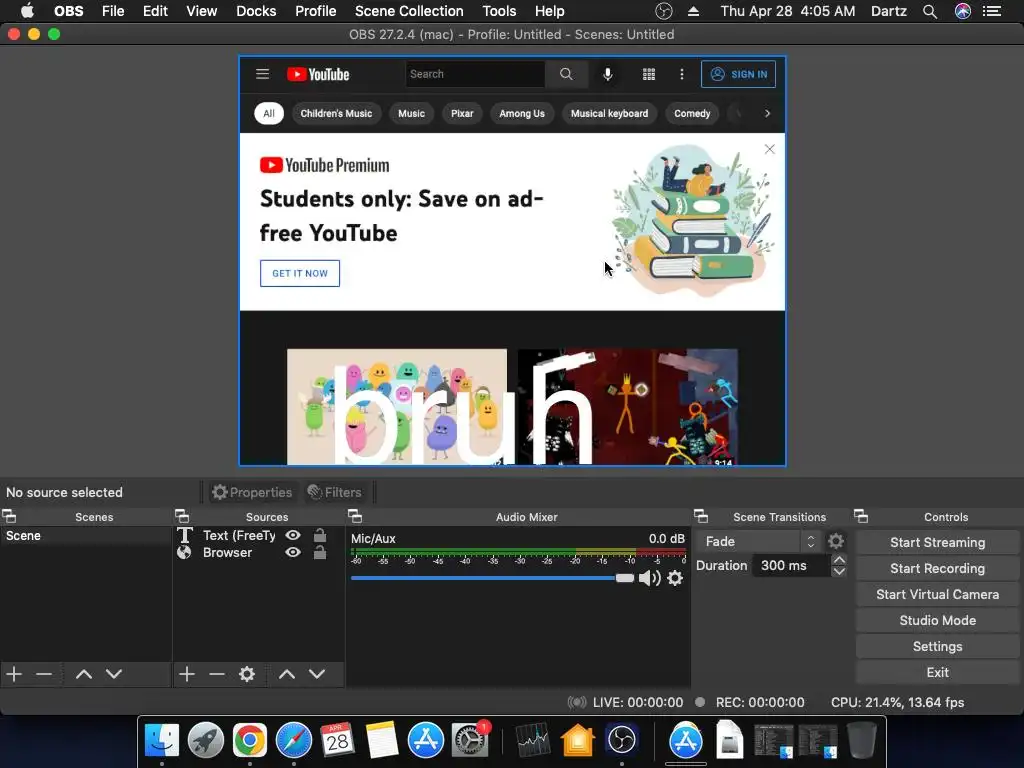
Task: Open the Edit menu
Action: tap(155, 11)
